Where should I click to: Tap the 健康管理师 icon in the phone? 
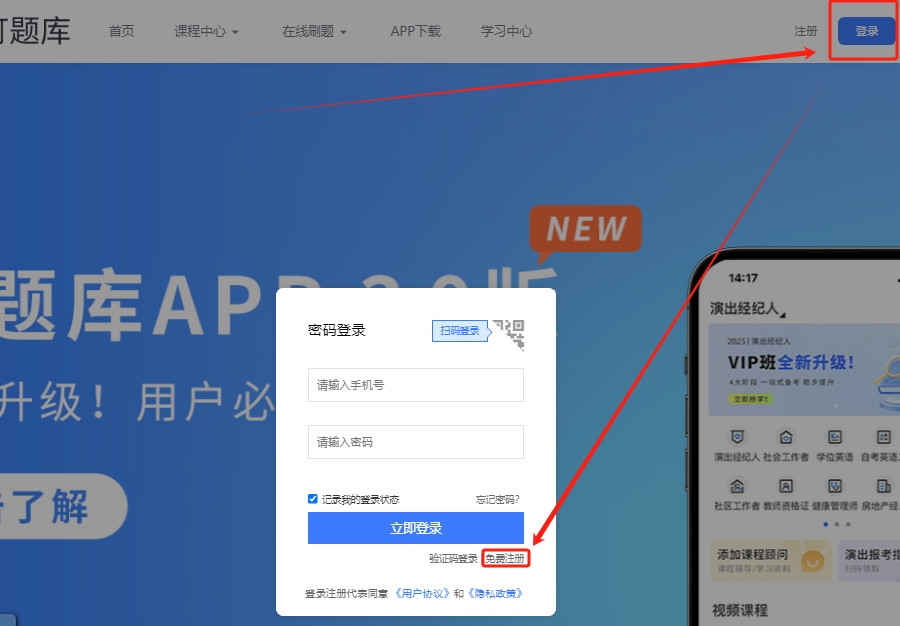tap(835, 486)
